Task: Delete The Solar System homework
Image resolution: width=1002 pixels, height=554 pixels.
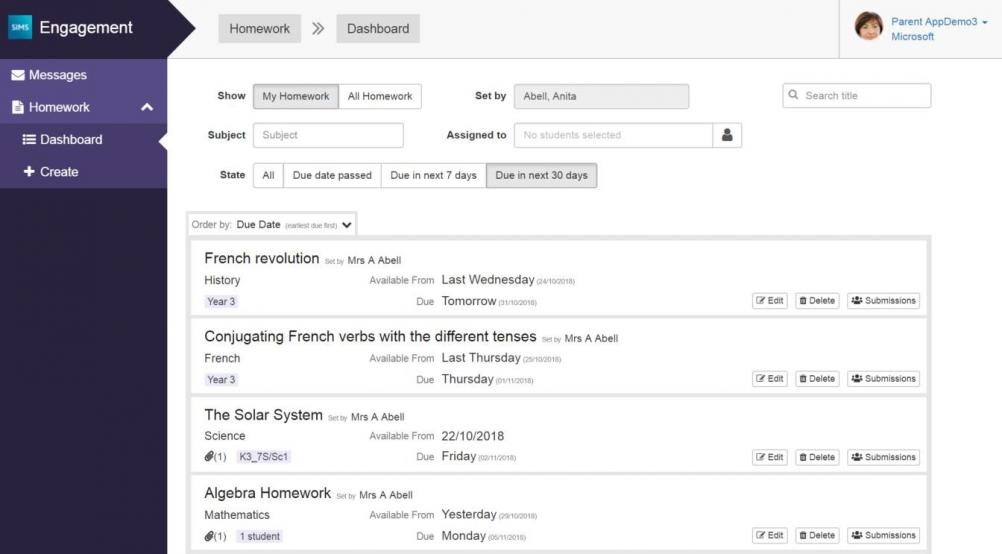Action: tap(817, 458)
